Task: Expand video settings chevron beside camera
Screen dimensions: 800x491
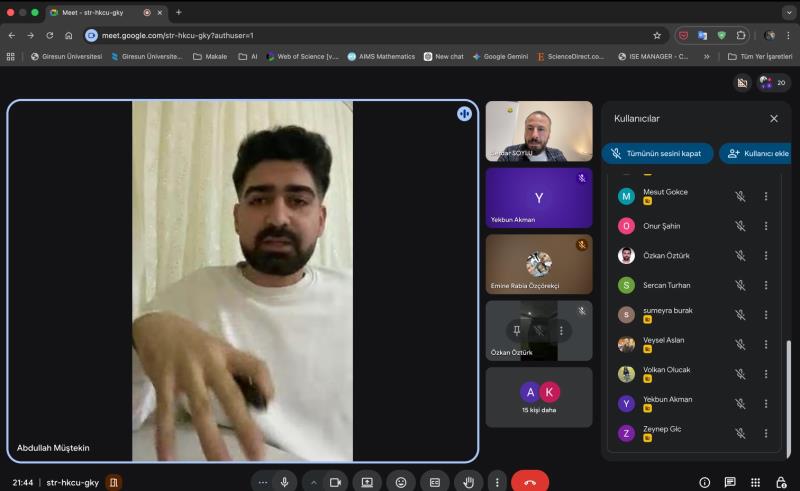Action: pos(313,482)
